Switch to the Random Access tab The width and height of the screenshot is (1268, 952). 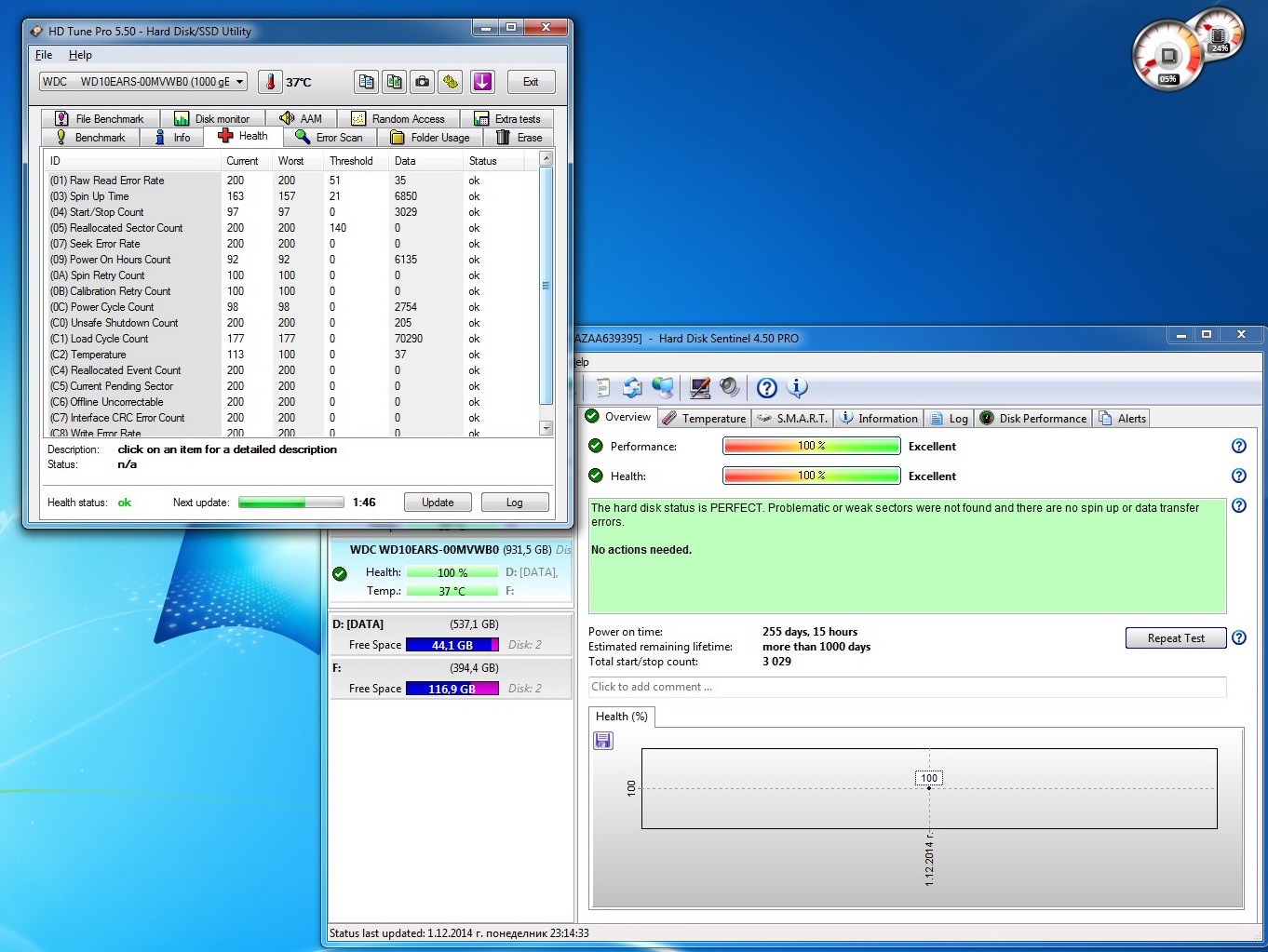pyautogui.click(x=398, y=118)
